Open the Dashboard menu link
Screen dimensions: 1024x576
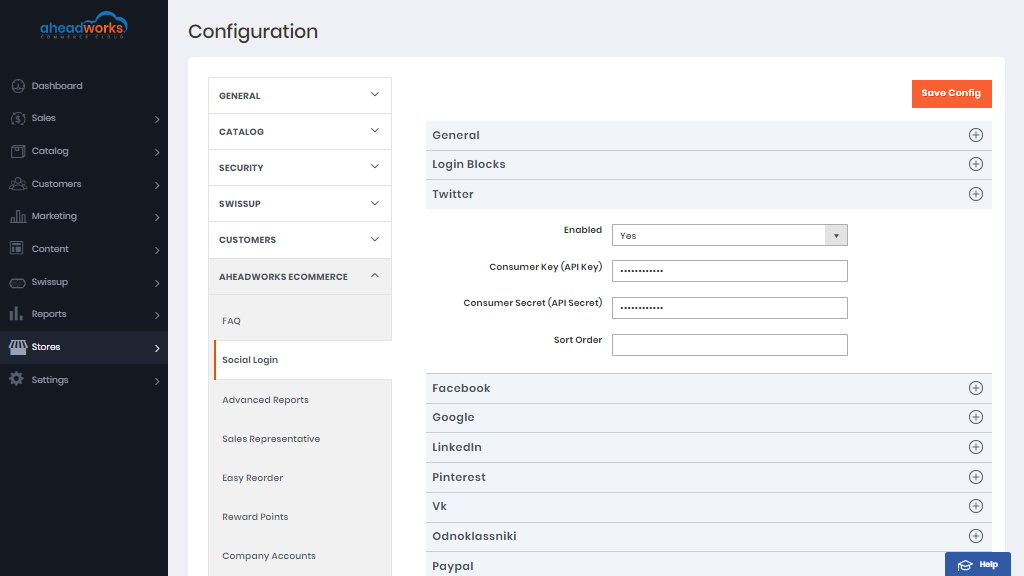pyautogui.click(x=57, y=86)
